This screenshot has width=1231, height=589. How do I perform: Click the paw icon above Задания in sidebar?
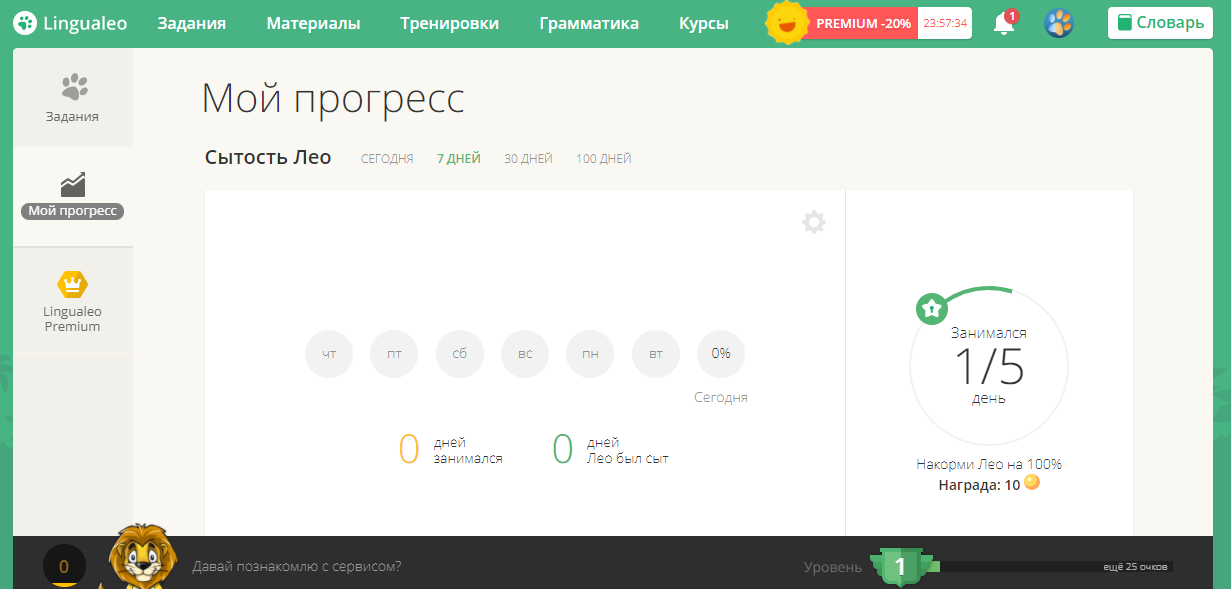tap(73, 86)
